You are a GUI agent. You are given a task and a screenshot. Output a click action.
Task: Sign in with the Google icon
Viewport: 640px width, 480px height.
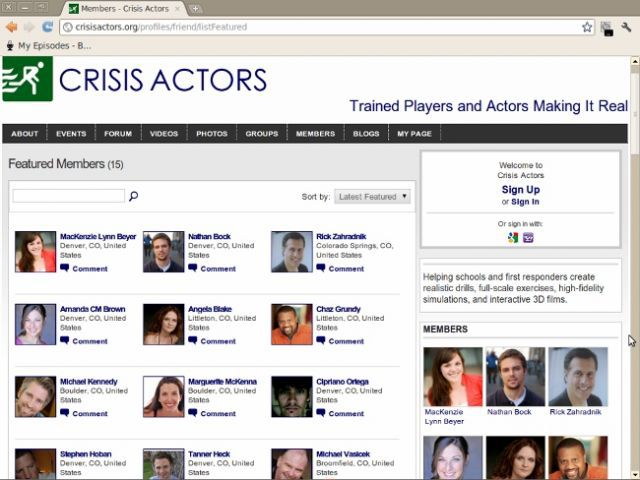click(x=513, y=238)
